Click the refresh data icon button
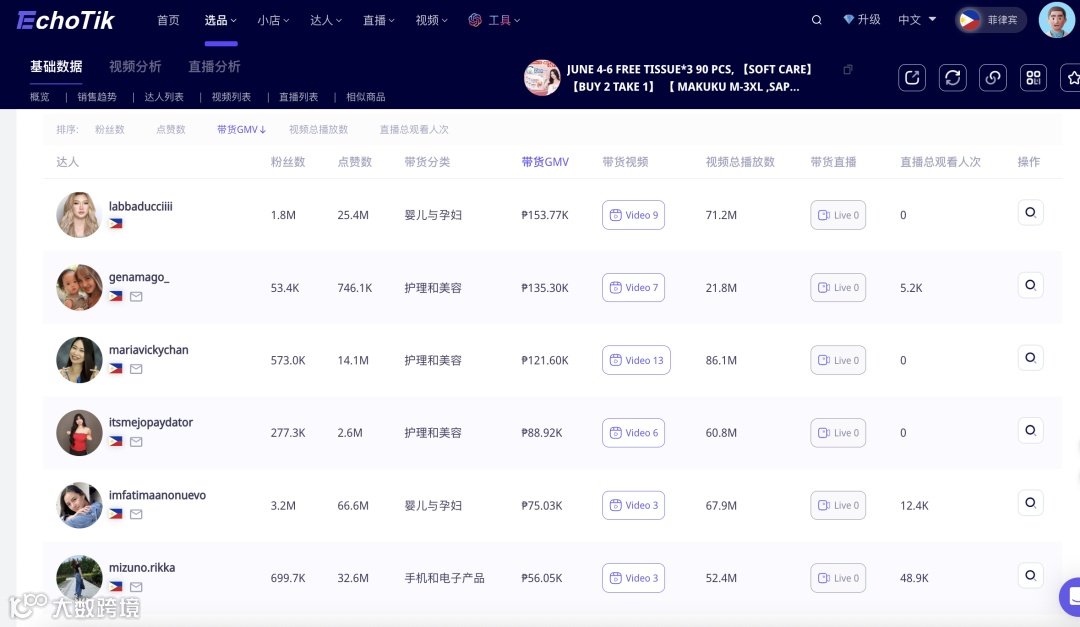The height and width of the screenshot is (627, 1080). [953, 78]
